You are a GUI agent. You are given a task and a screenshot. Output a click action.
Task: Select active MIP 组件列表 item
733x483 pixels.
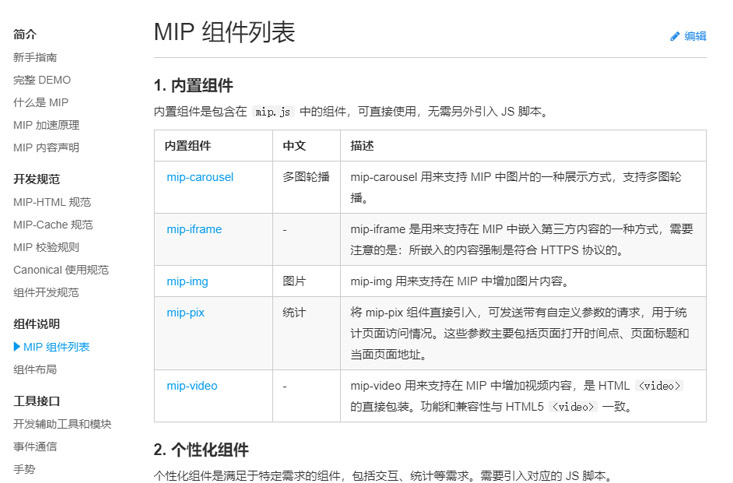coord(56,346)
